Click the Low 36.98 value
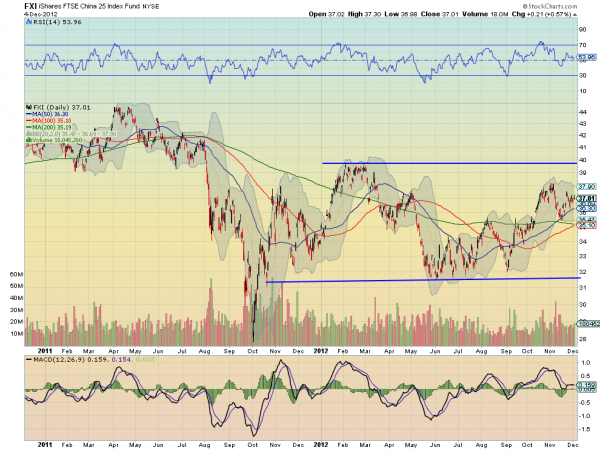Image resolution: width=600 pixels, height=450 pixels. tap(401, 14)
